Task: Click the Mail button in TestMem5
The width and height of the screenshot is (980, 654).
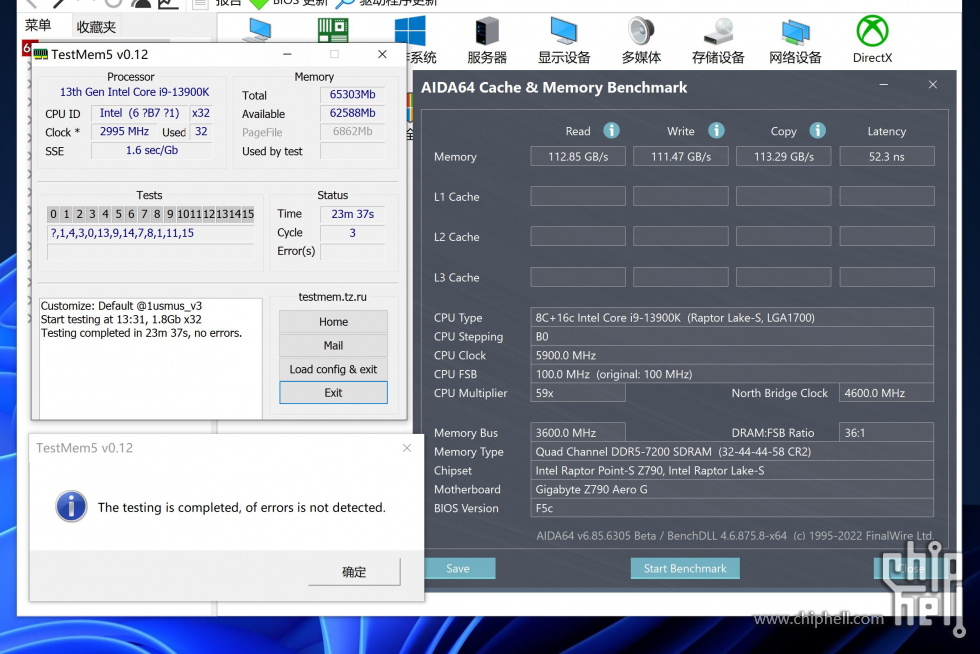Action: click(333, 345)
